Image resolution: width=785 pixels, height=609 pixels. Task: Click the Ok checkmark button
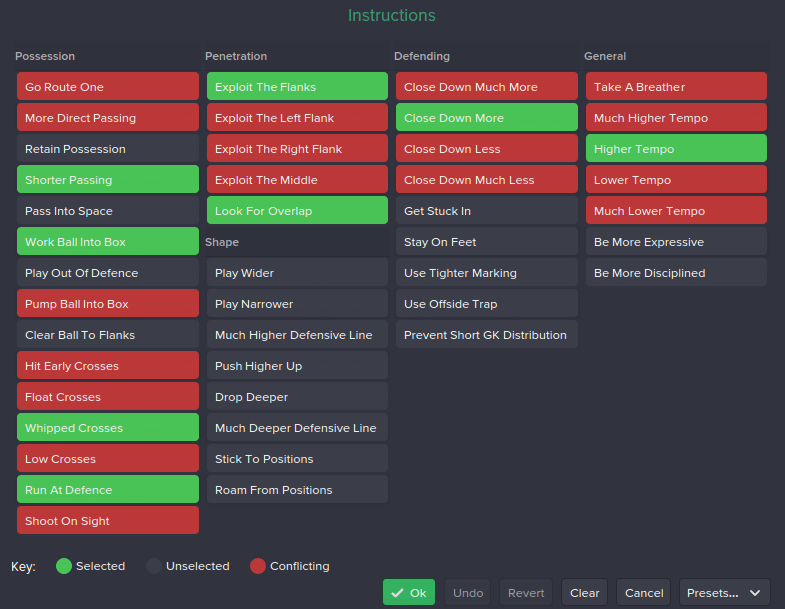(409, 592)
